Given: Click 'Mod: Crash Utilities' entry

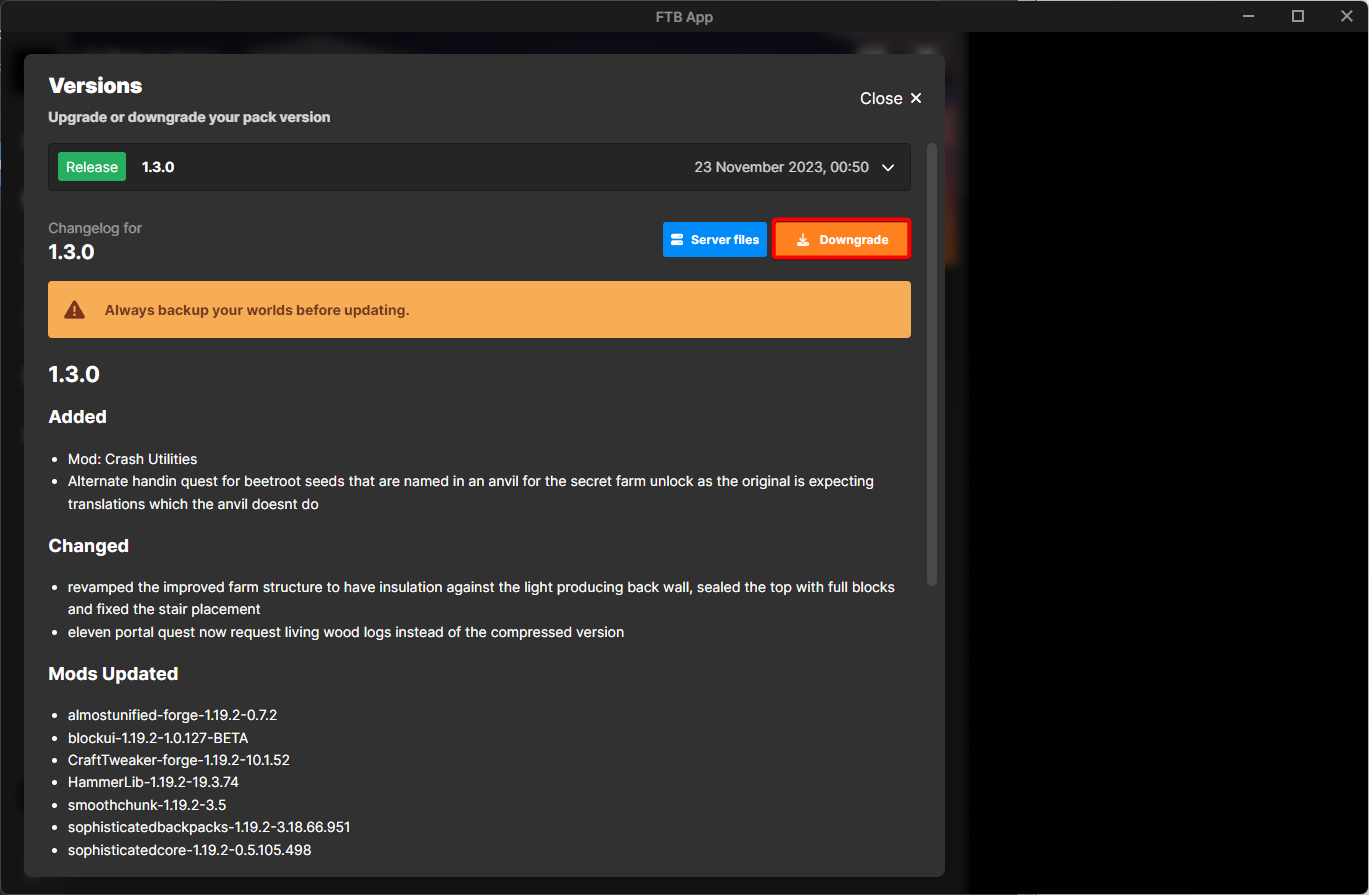Looking at the screenshot, I should pyautogui.click(x=132, y=459).
